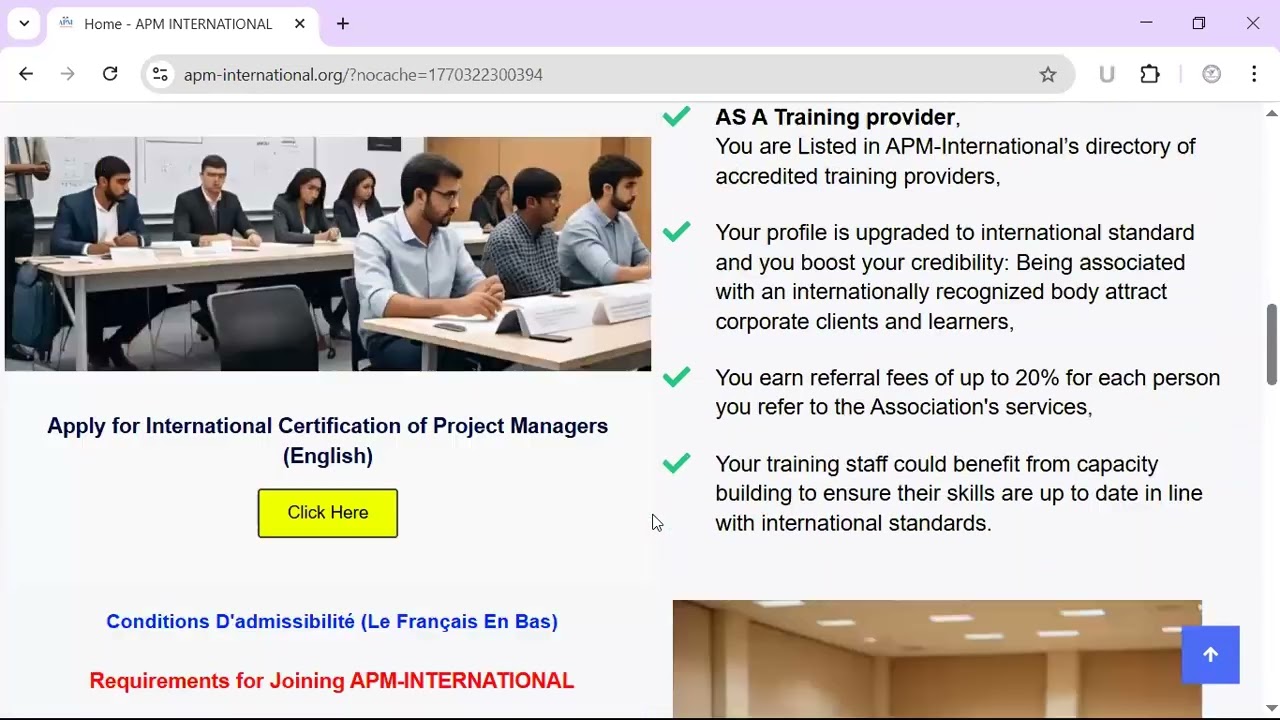Click the back-to-top arrow button

pos(1210,655)
